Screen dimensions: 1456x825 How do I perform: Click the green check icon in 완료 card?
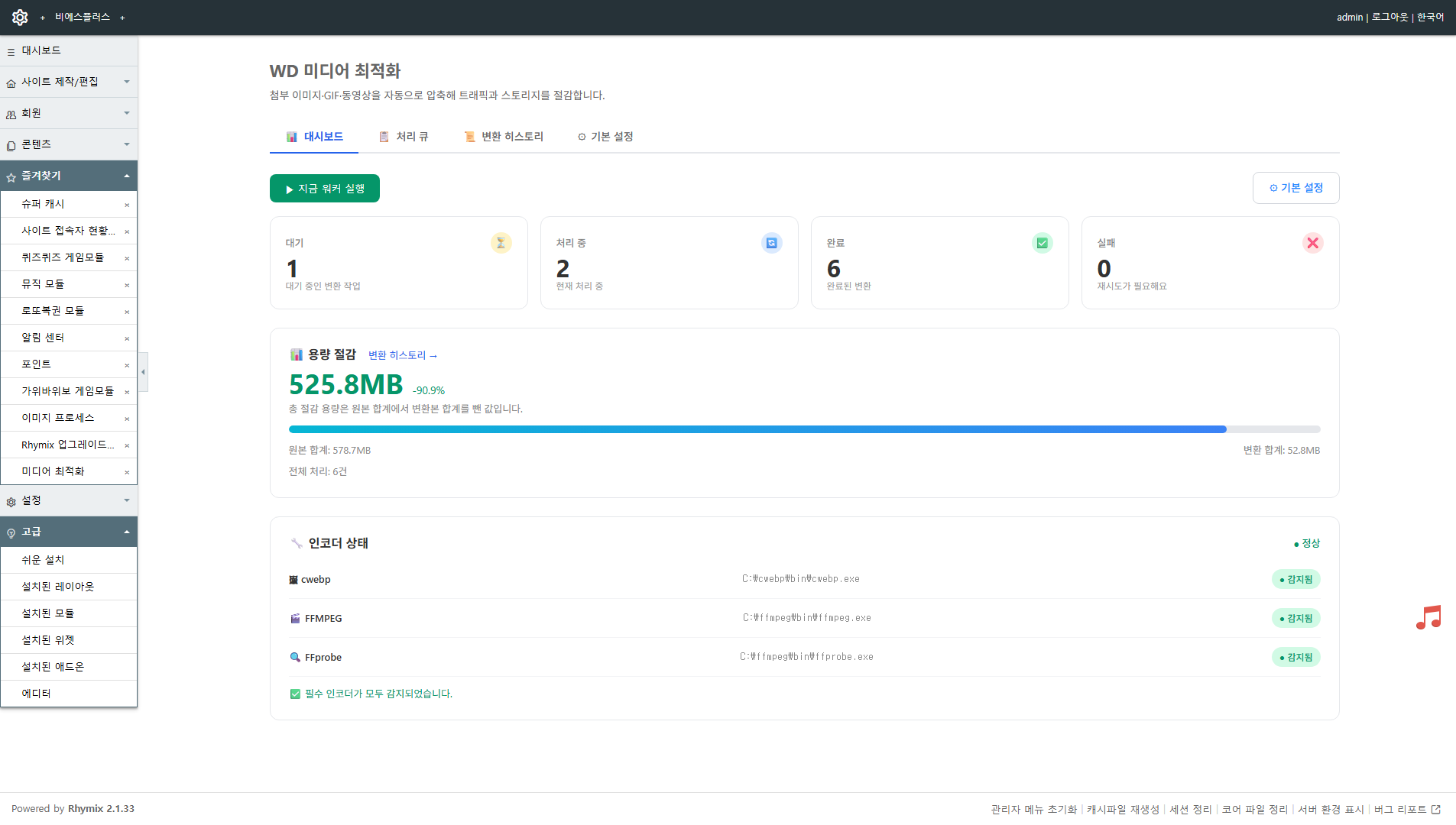[x=1042, y=243]
